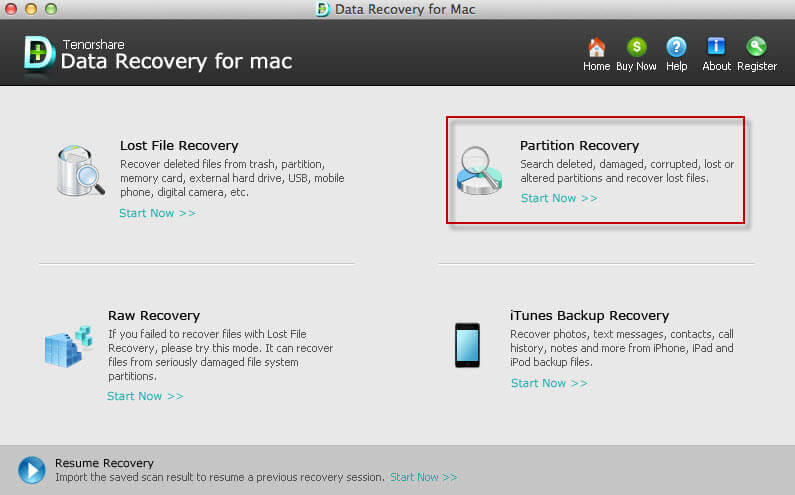Image resolution: width=795 pixels, height=495 pixels.
Task: Click the Help label in toolbar
Action: pos(676,66)
